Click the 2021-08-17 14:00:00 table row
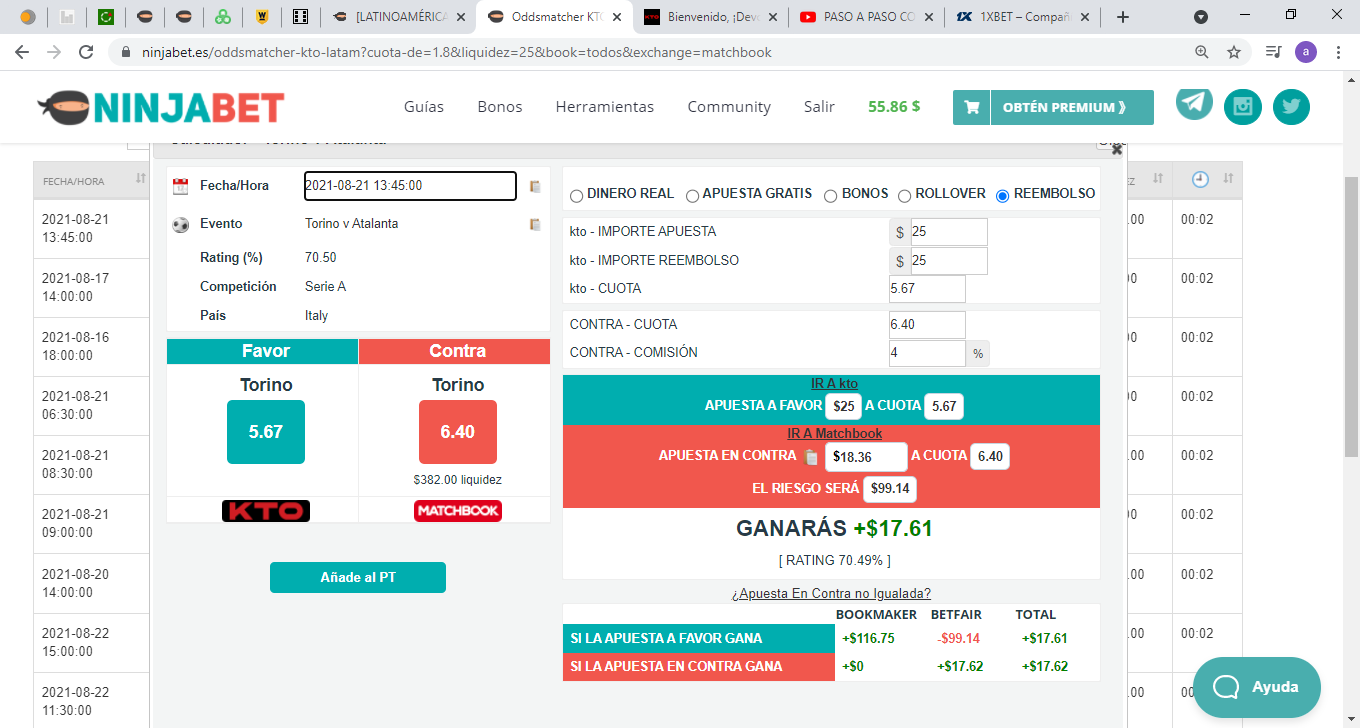 92,287
